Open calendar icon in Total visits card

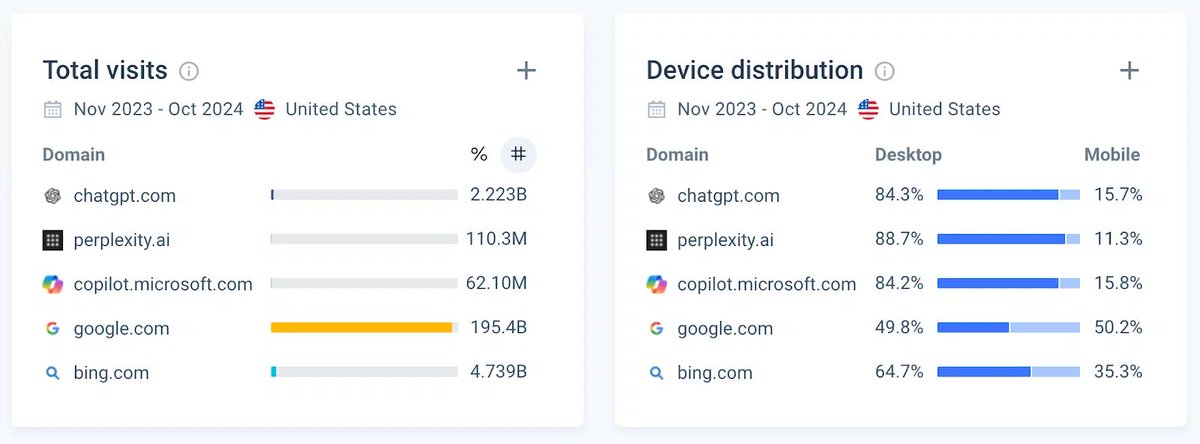(53, 109)
